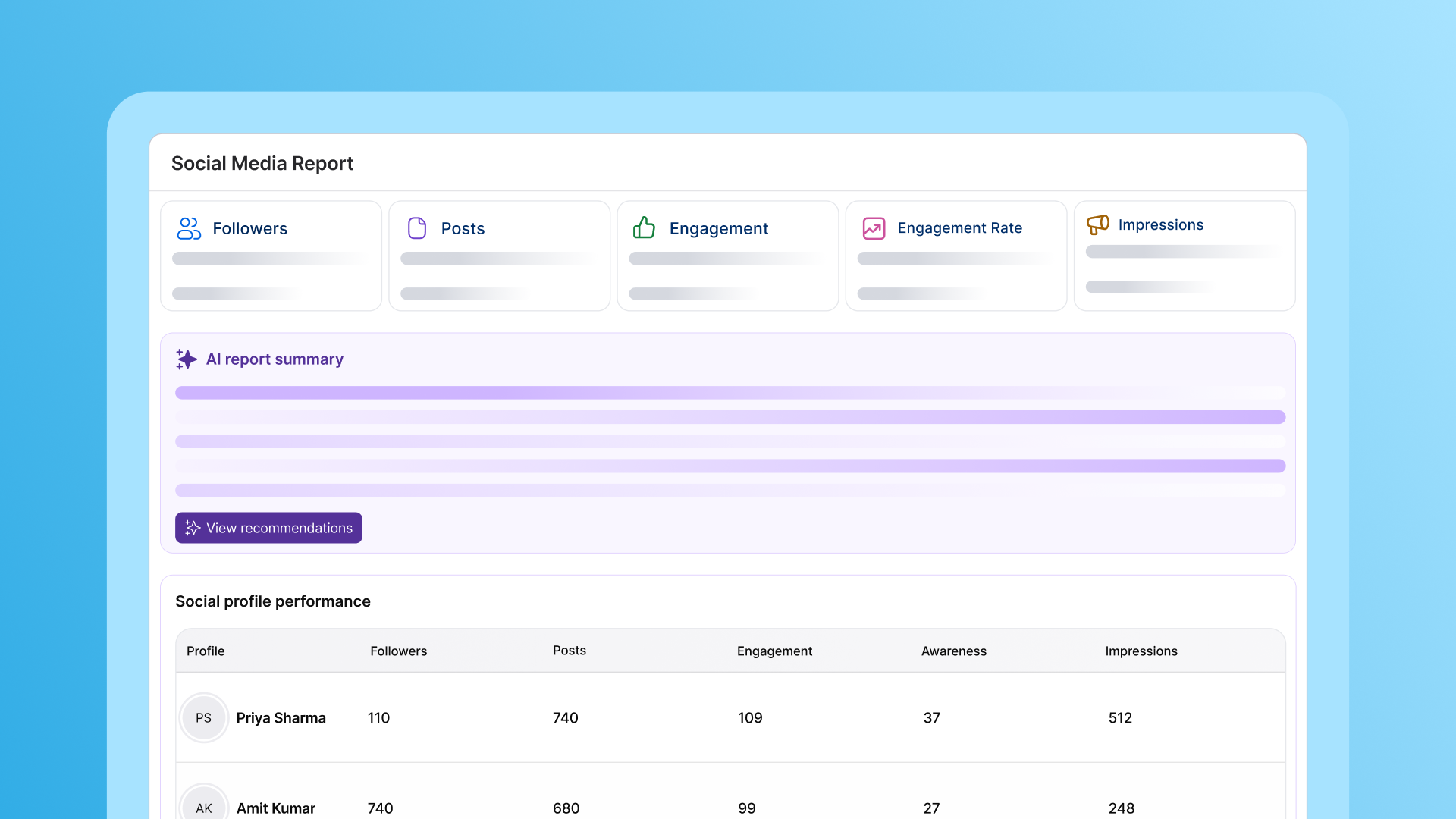Click Amit Kumar's engagement value 99

point(747,808)
